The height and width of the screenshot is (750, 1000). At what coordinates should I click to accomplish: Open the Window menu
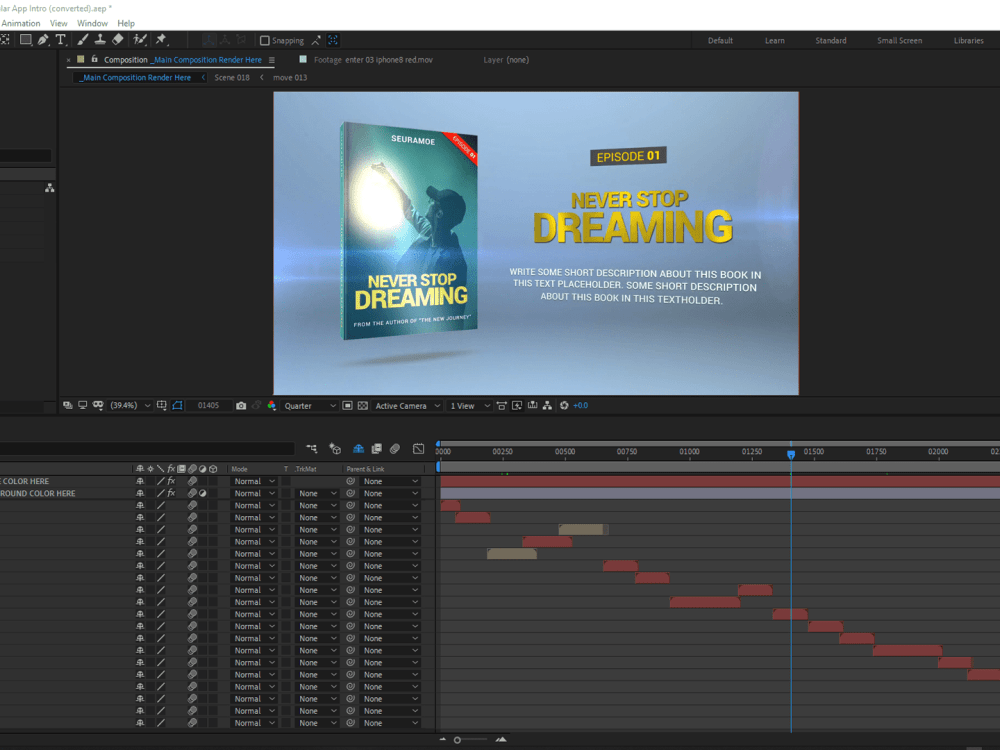[x=92, y=23]
